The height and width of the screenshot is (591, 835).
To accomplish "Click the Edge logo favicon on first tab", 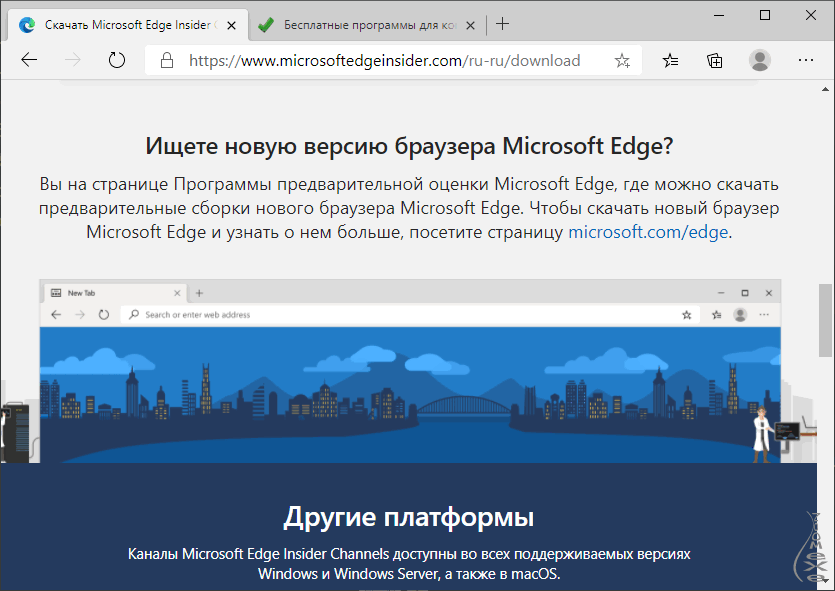I will pos(27,25).
